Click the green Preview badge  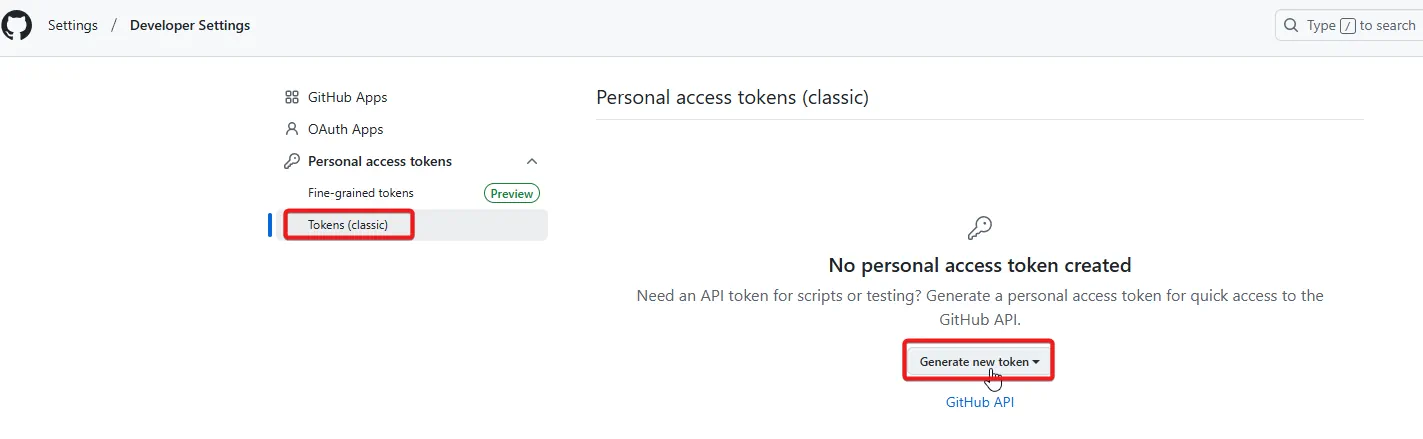click(x=512, y=194)
